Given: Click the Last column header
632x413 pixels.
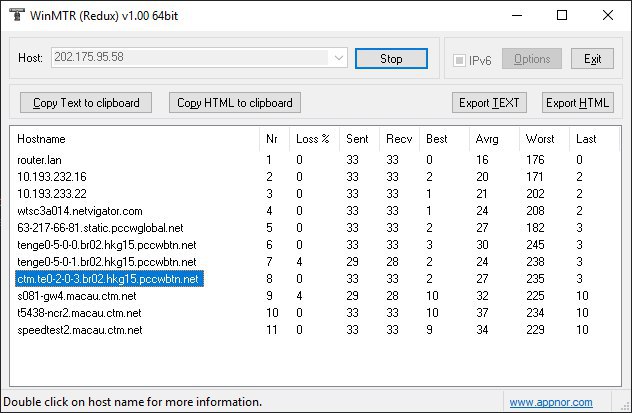Looking at the screenshot, I should pos(594,139).
